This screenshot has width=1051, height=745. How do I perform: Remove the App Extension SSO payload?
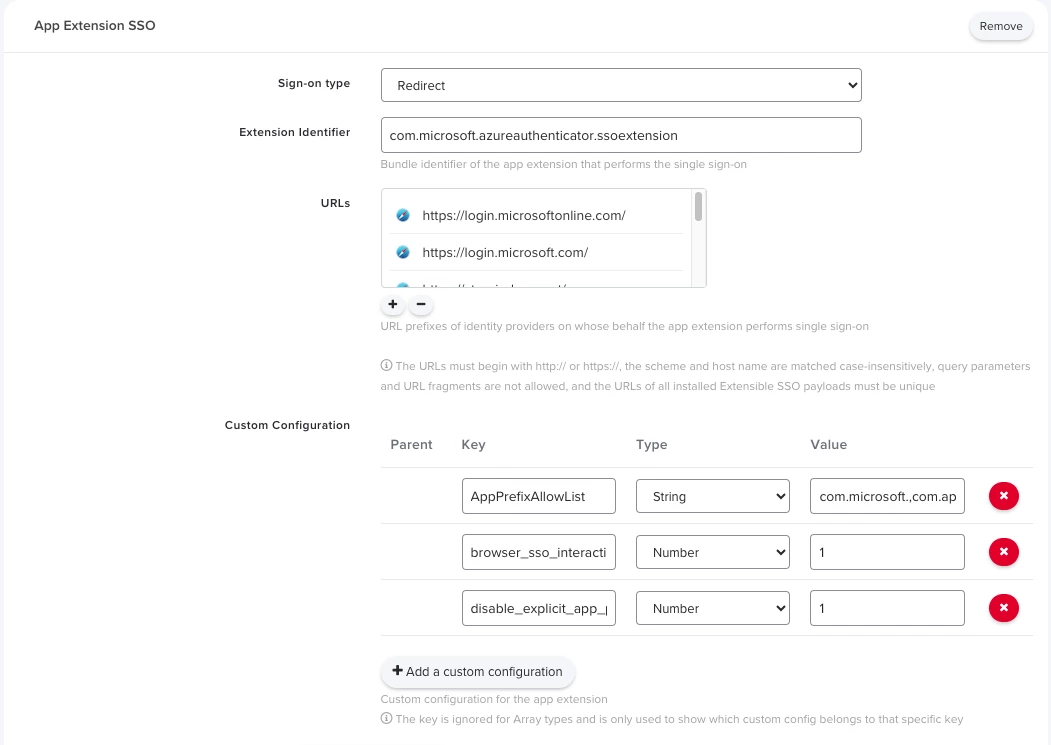pyautogui.click(x=1001, y=26)
